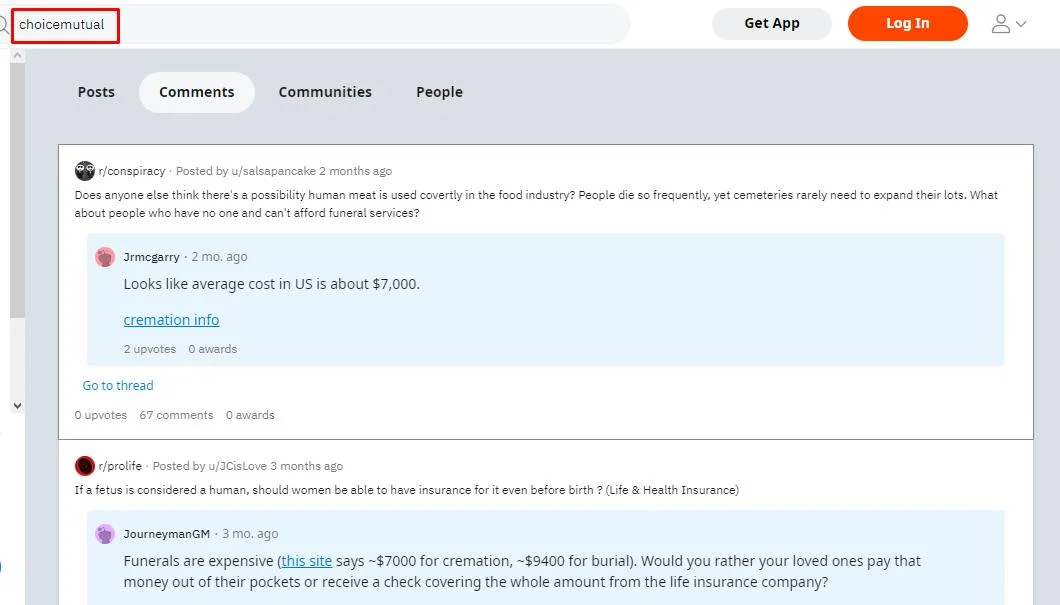
Task: Click the Jrmcgarry username
Action: 151,257
